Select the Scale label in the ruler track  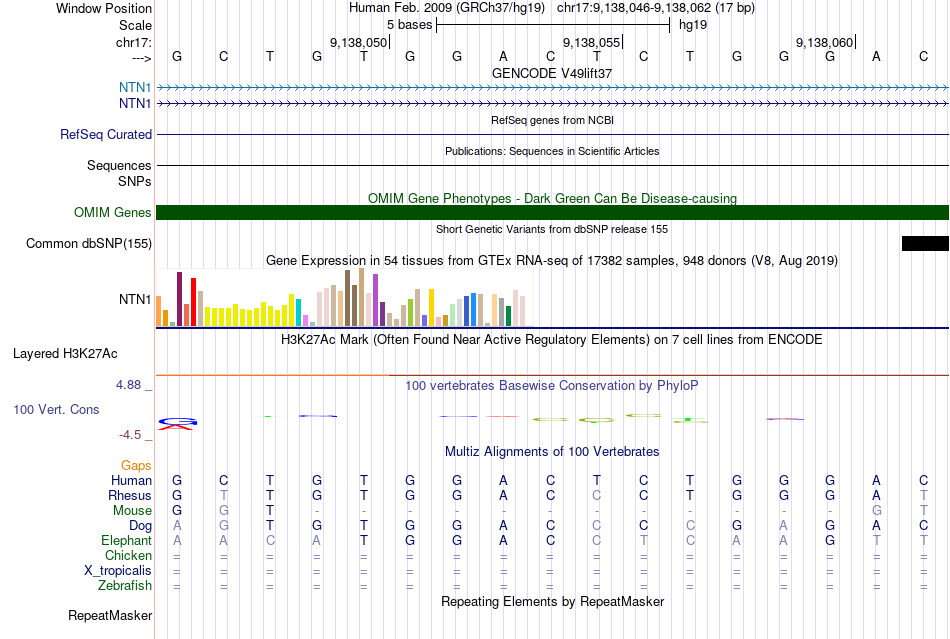[x=135, y=25]
